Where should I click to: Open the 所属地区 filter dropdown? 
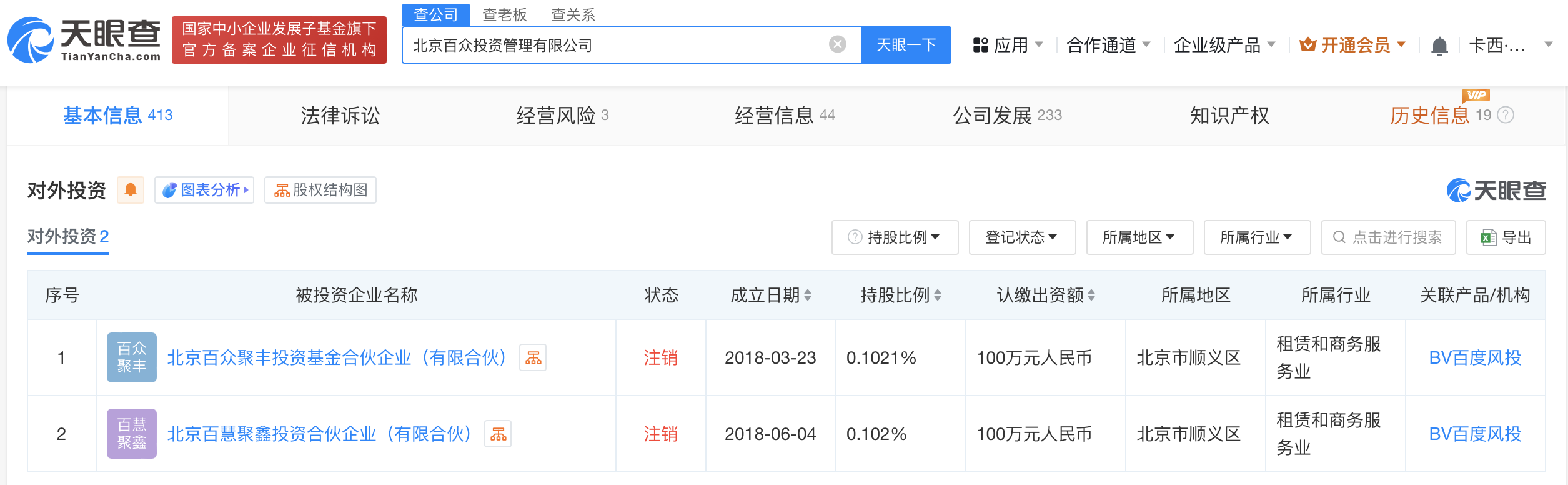[1139, 237]
